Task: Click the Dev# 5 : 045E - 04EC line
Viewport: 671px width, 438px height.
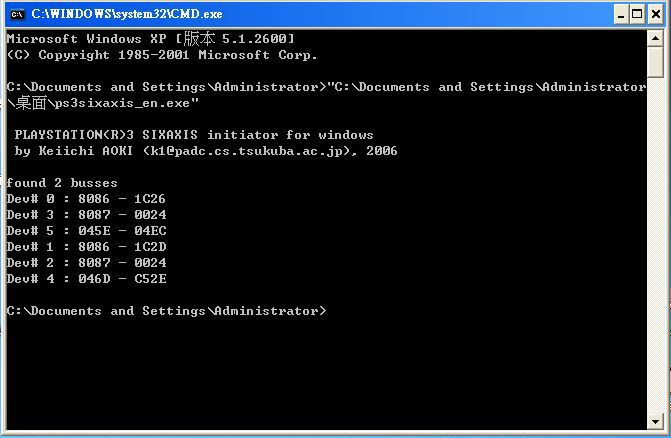Action: [x=86, y=231]
